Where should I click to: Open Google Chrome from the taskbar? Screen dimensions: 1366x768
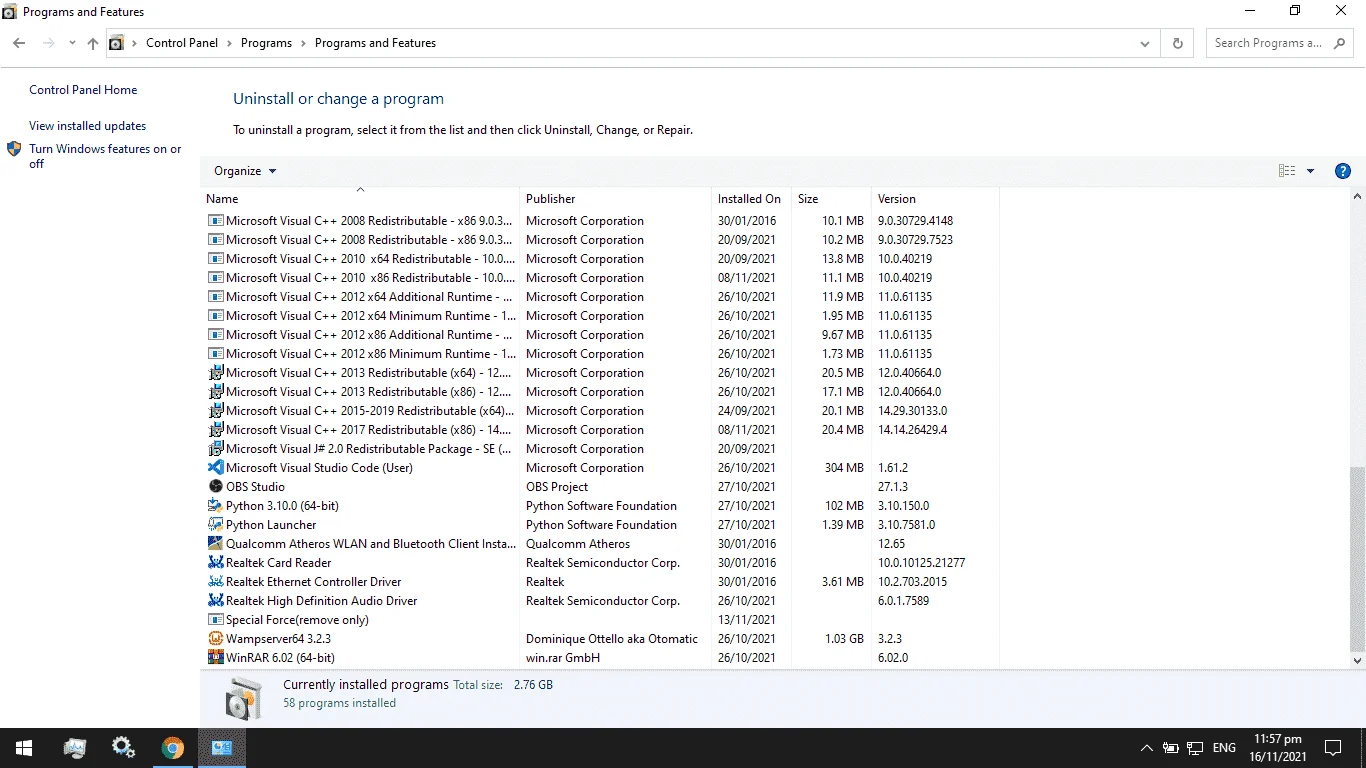pos(173,748)
